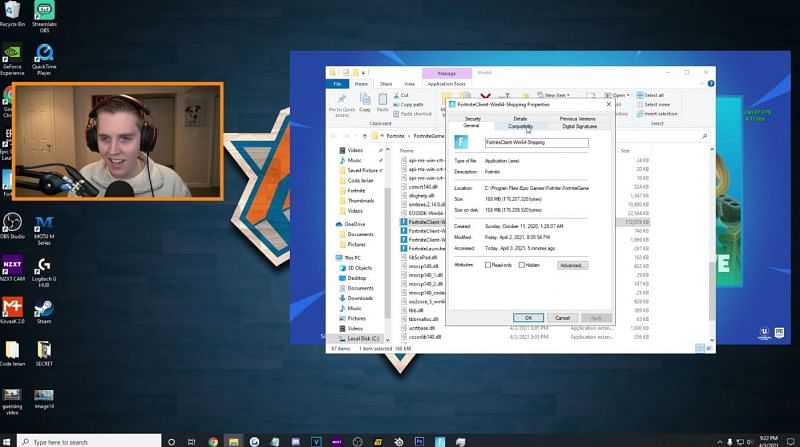The height and width of the screenshot is (447, 800).
Task: Click Paste shortcut in the ribbon
Action: pos(413,114)
